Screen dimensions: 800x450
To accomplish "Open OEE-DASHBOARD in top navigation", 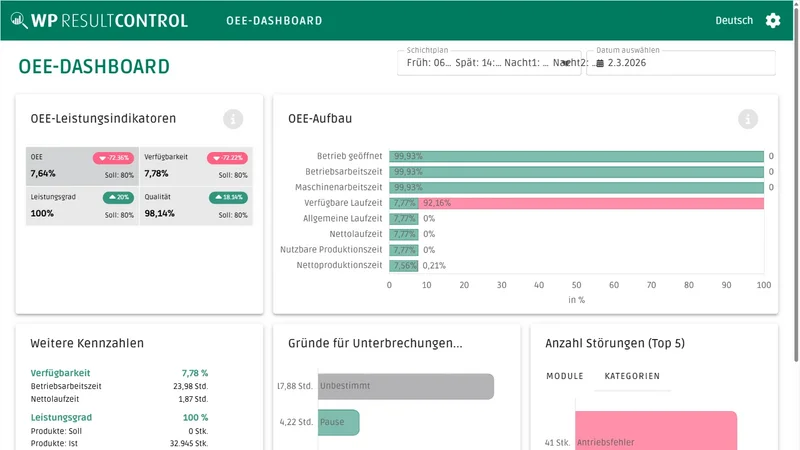I will coord(274,21).
